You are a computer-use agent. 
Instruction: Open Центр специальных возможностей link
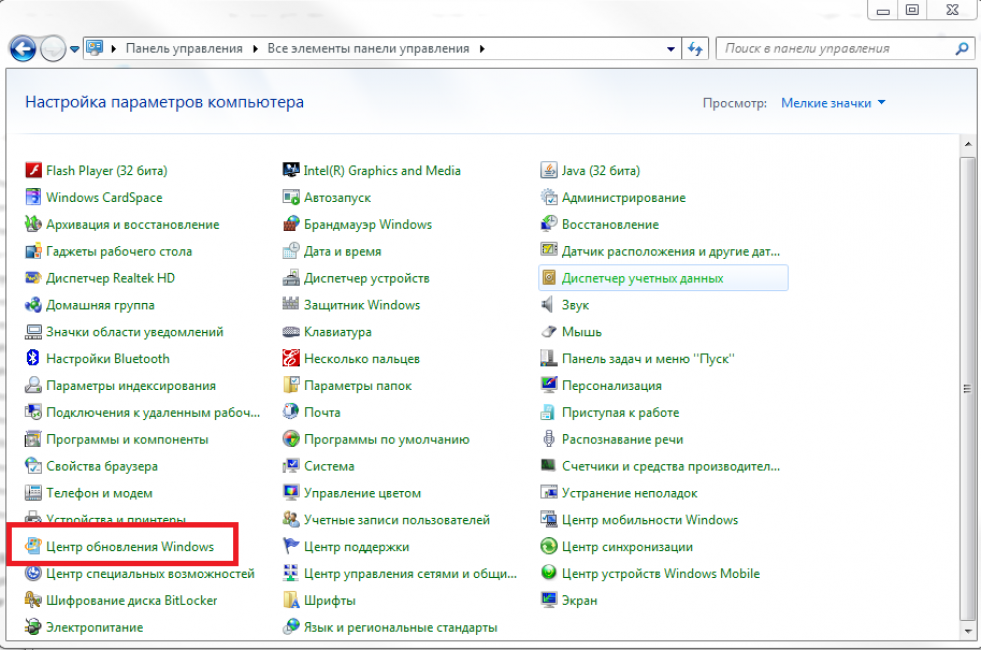point(150,574)
